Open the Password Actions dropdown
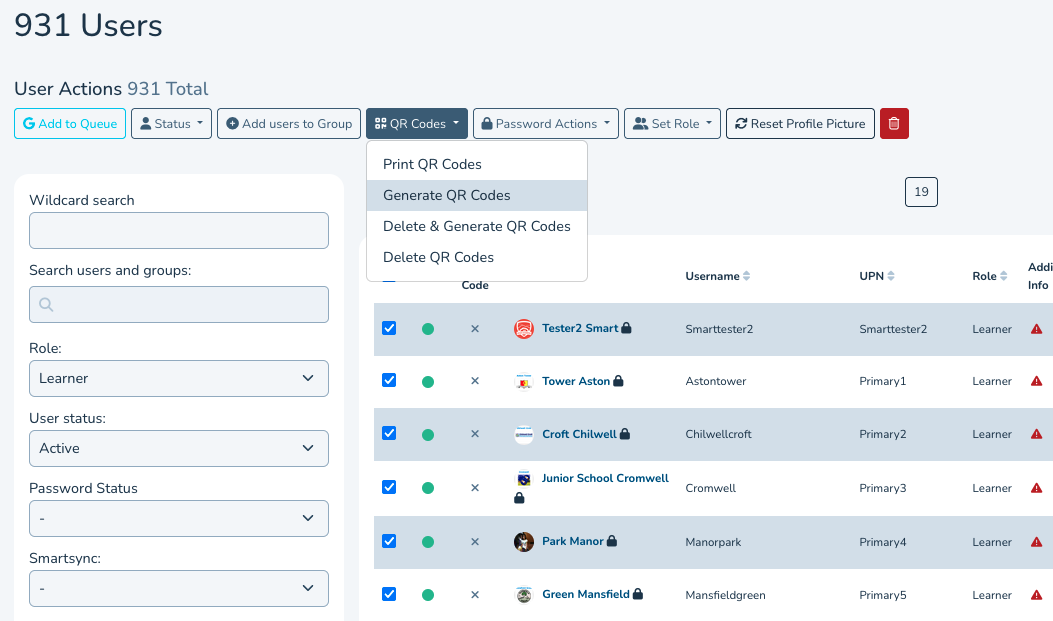Viewport: 1053px width, 621px height. tap(546, 124)
